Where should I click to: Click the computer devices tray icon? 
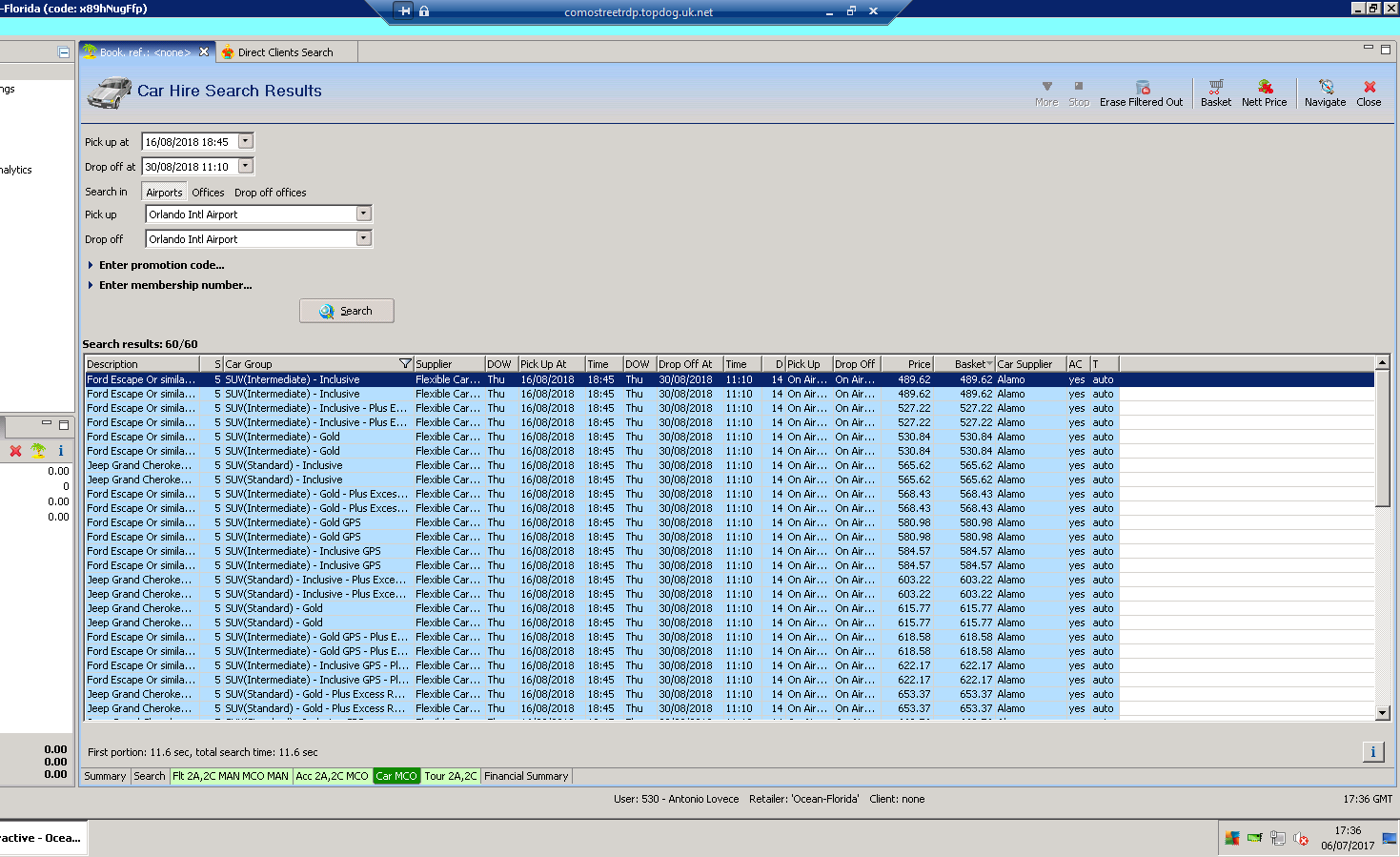point(1278,838)
